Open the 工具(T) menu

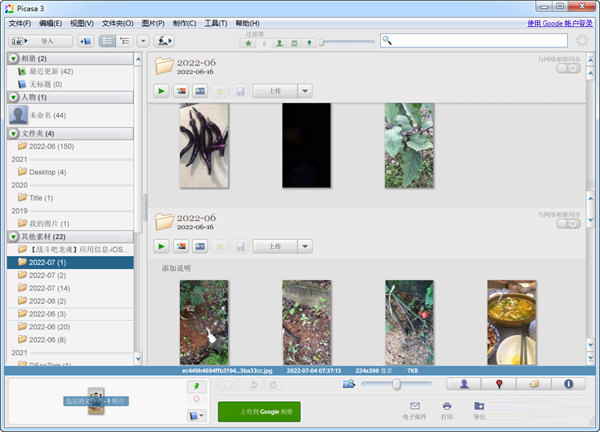pyautogui.click(x=215, y=22)
